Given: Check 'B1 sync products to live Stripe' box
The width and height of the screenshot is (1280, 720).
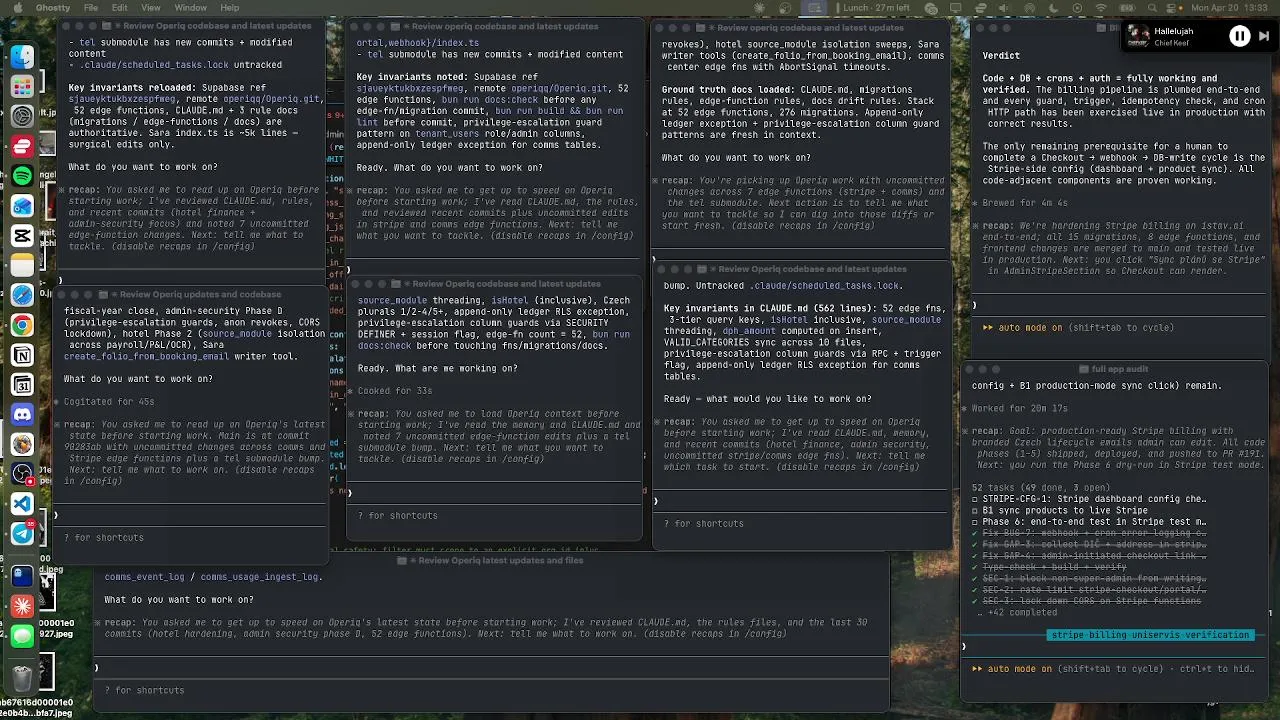Looking at the screenshot, I should pos(975,510).
